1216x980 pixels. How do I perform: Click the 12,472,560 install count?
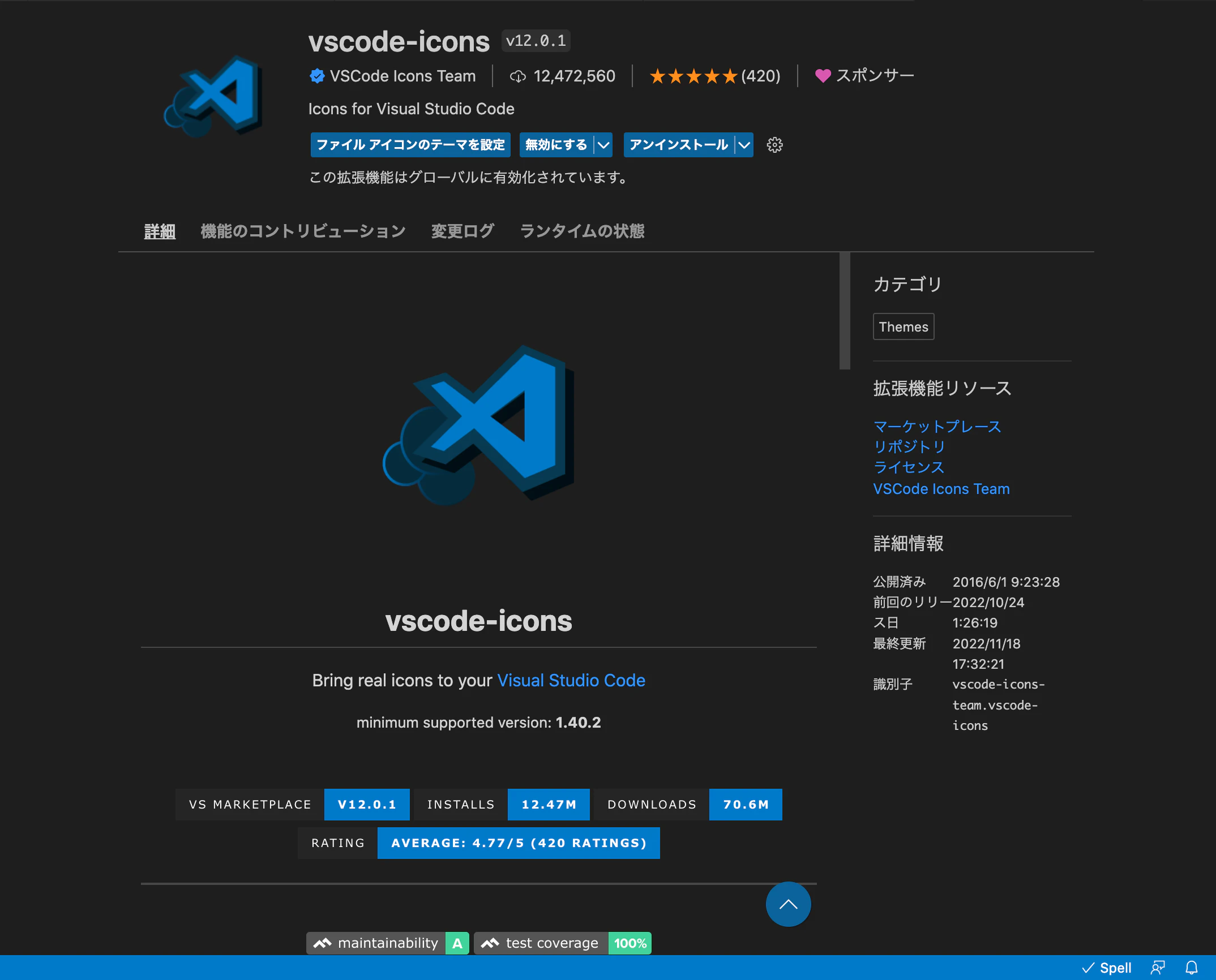tap(574, 76)
